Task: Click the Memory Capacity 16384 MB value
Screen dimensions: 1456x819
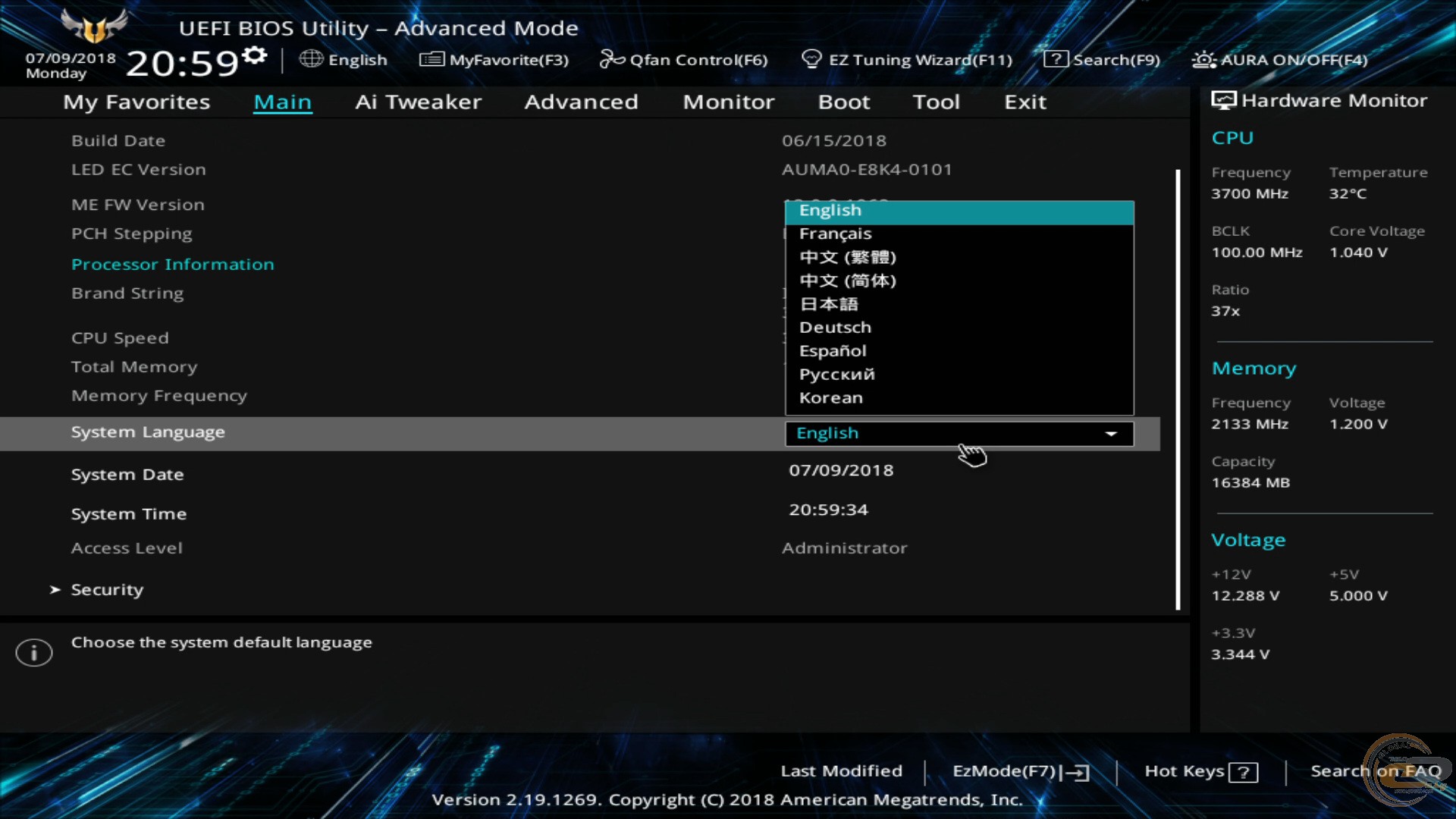Action: click(x=1250, y=483)
